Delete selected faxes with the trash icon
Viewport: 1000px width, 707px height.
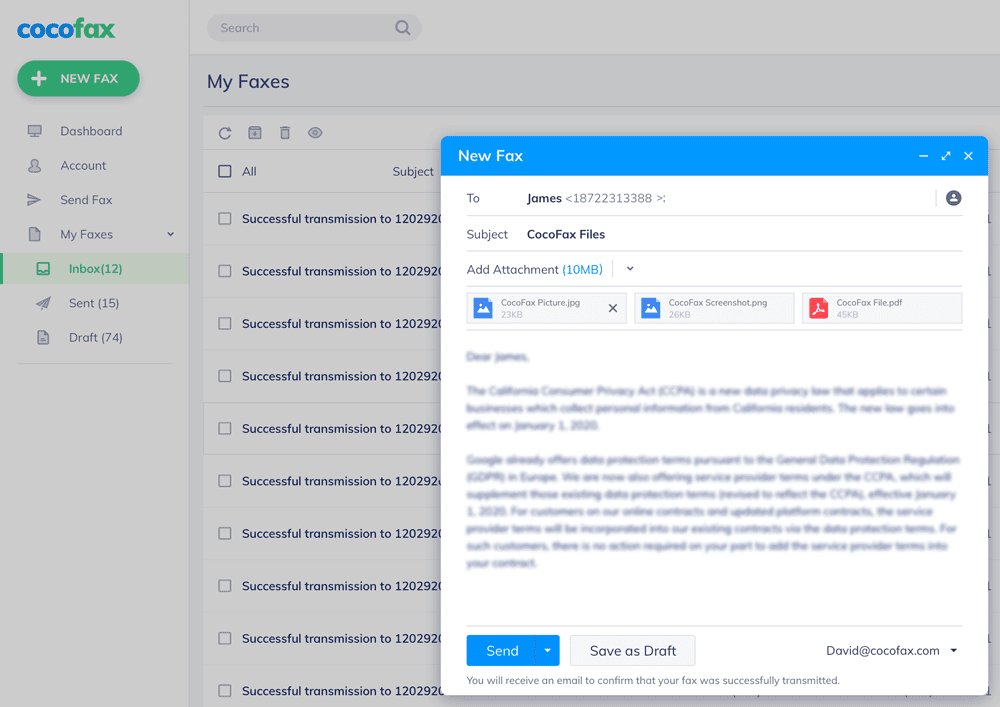285,132
